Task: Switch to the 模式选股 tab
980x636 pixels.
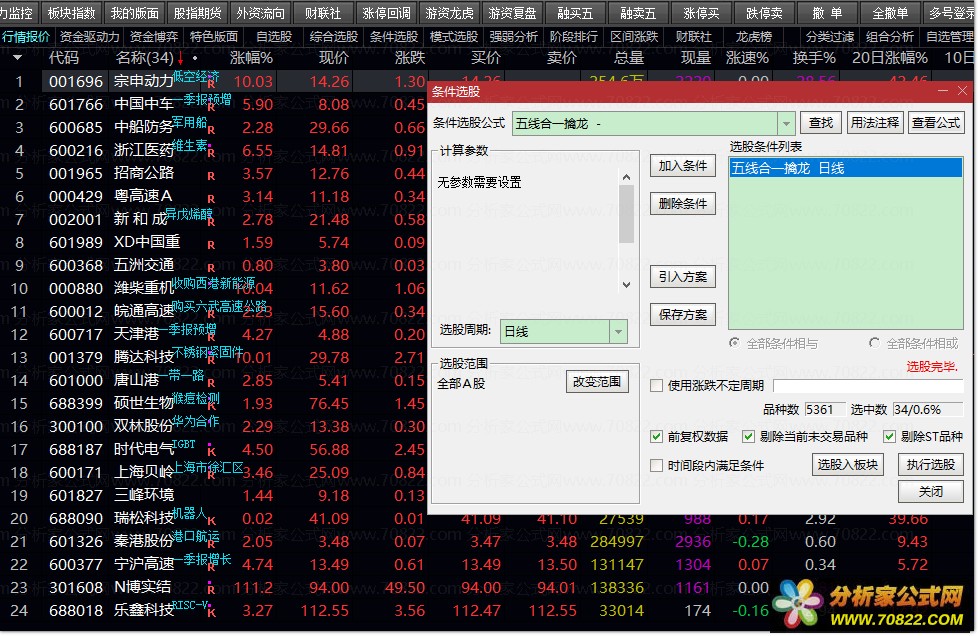Action: point(454,37)
